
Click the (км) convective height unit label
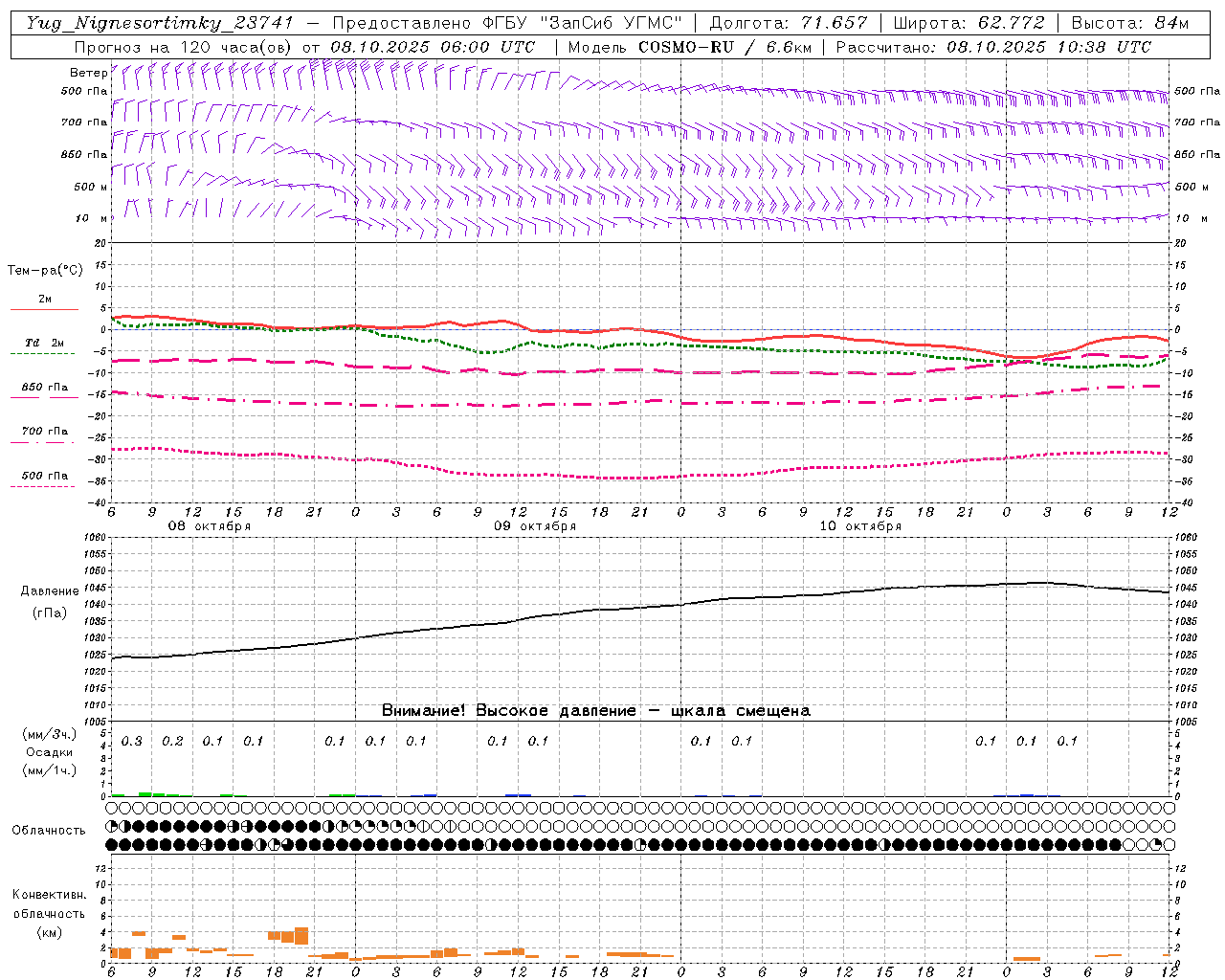click(x=50, y=932)
